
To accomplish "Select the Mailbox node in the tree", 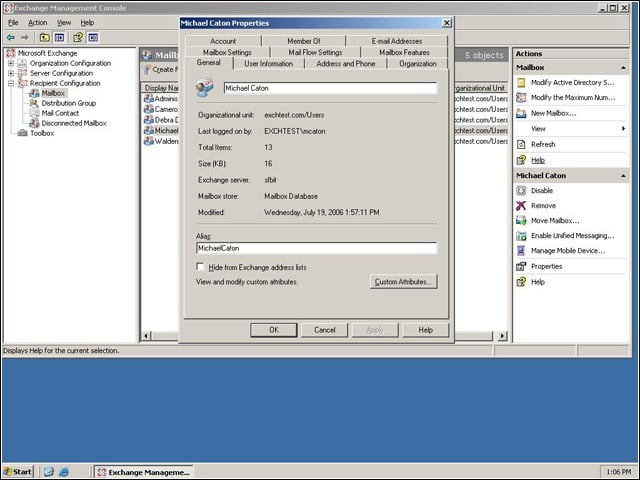I will 53,93.
